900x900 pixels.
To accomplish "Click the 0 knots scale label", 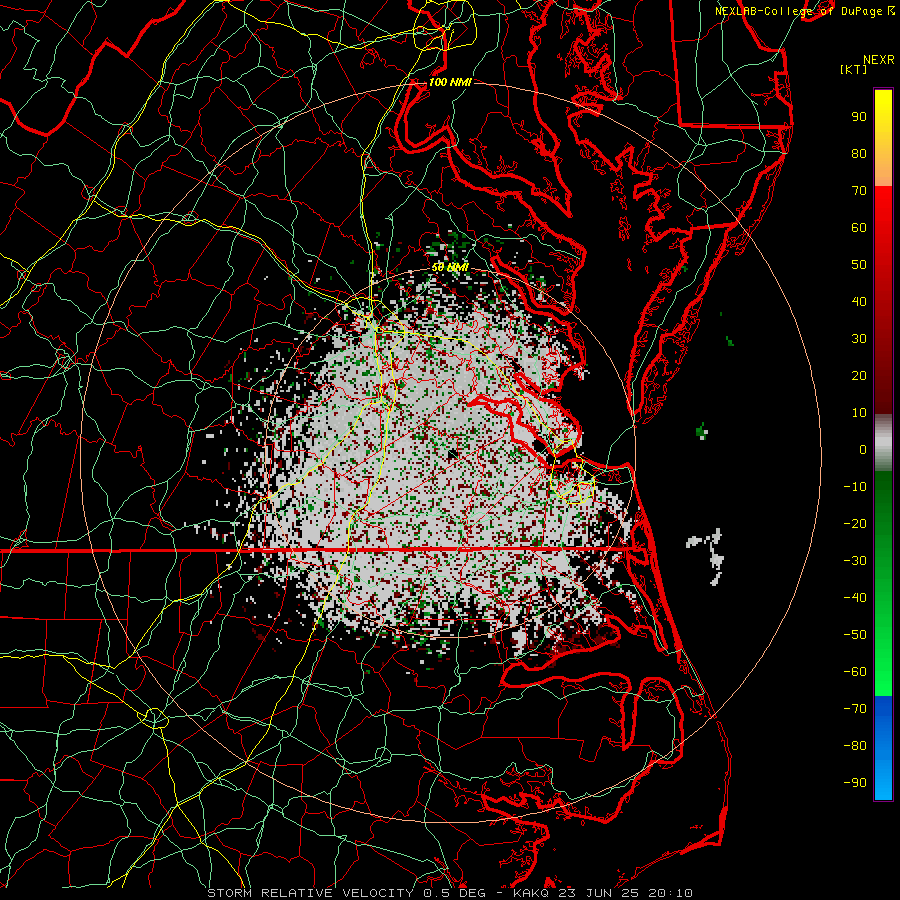I will [x=863, y=450].
